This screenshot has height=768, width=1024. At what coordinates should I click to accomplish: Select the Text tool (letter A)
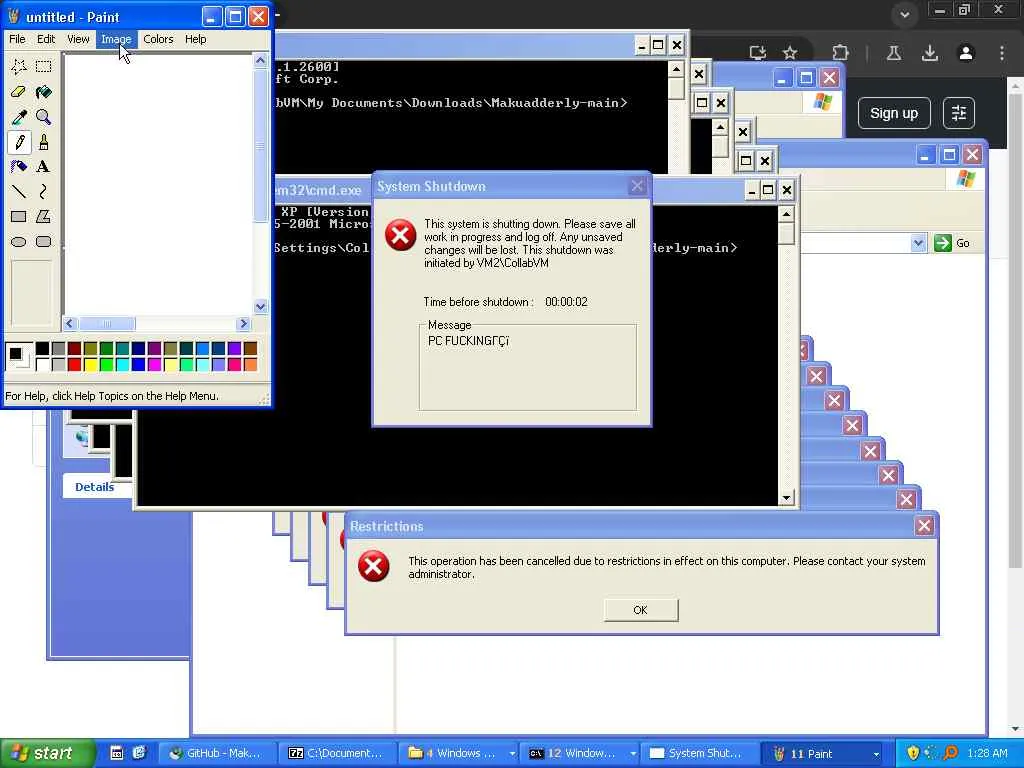pyautogui.click(x=44, y=167)
